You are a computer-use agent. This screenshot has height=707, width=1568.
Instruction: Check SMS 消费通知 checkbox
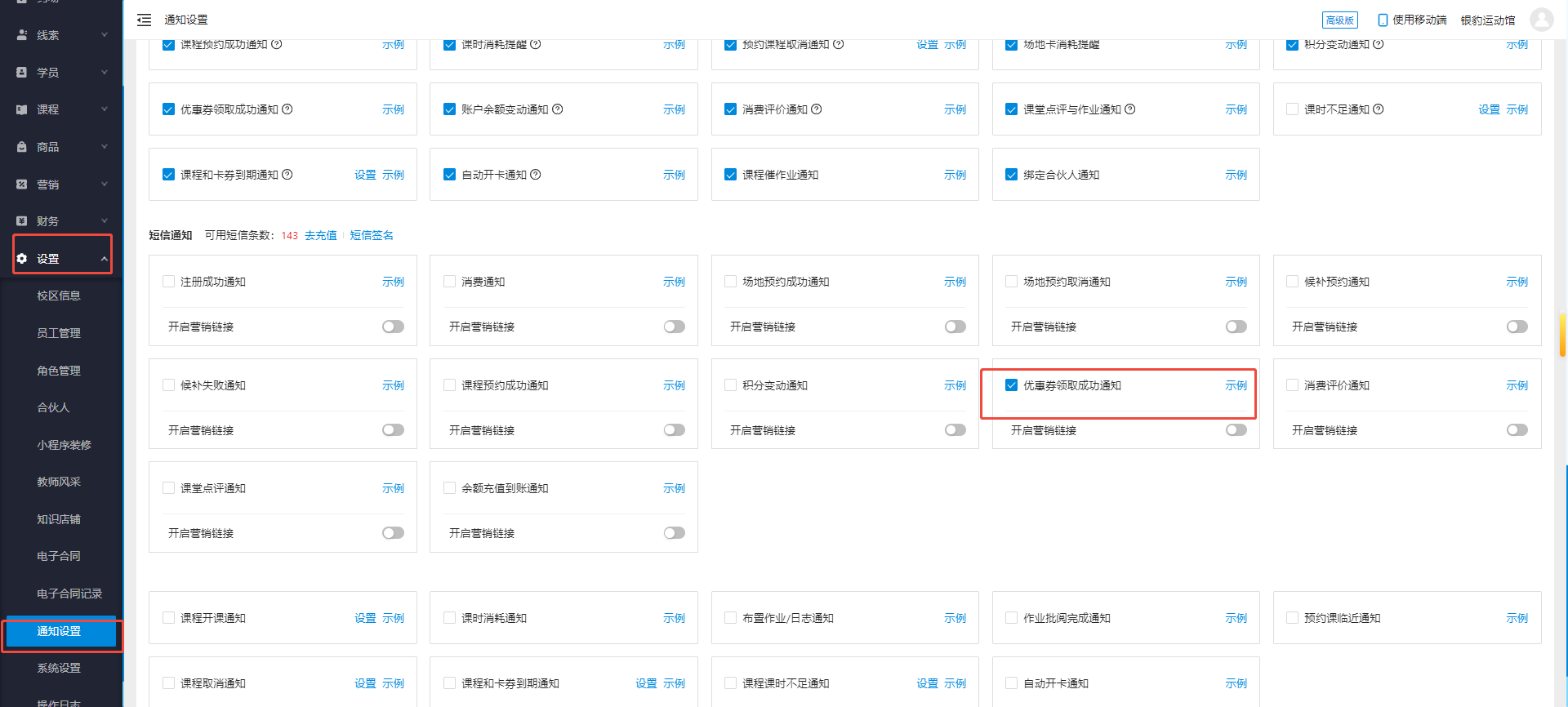[449, 282]
